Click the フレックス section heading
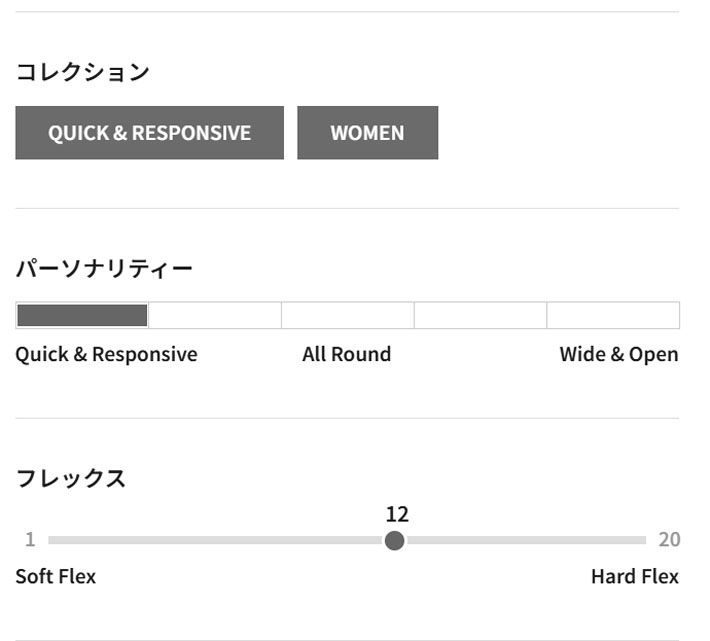Screen dimensions: 710x641 pyautogui.click(x=70, y=478)
